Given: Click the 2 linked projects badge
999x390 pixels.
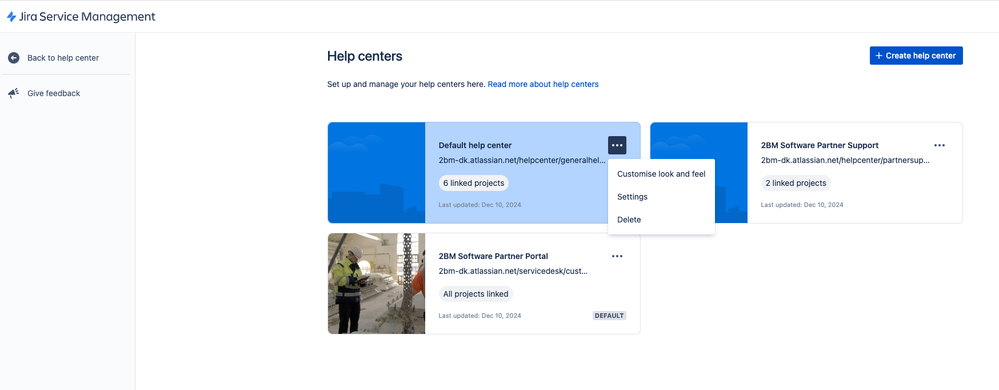Looking at the screenshot, I should (x=796, y=183).
